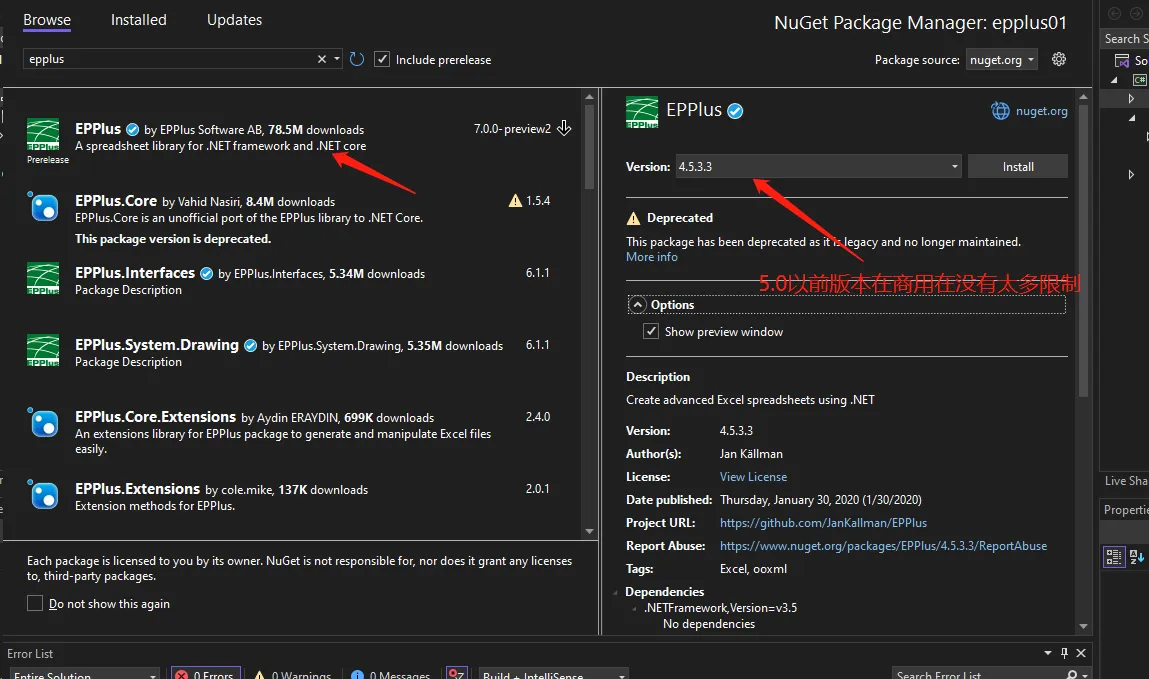Click the C# project icon in Solution Explorer

[1139, 79]
